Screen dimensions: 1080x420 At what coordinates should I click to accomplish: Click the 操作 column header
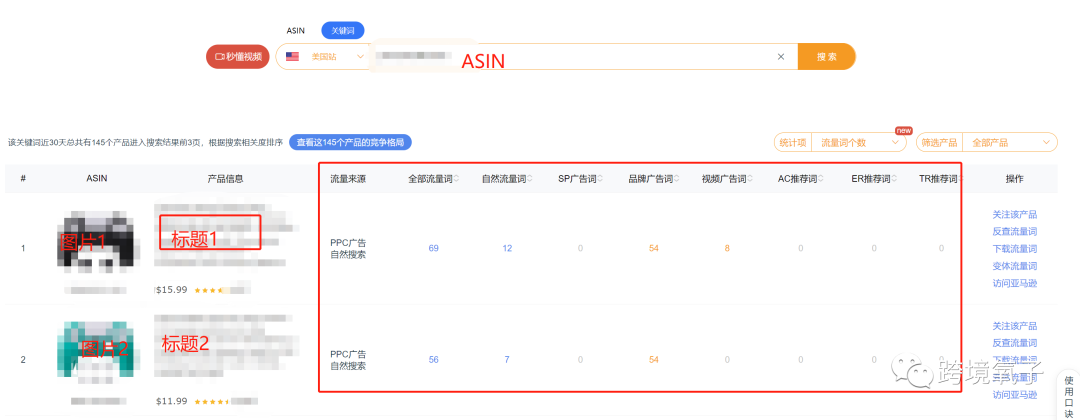point(1015,179)
